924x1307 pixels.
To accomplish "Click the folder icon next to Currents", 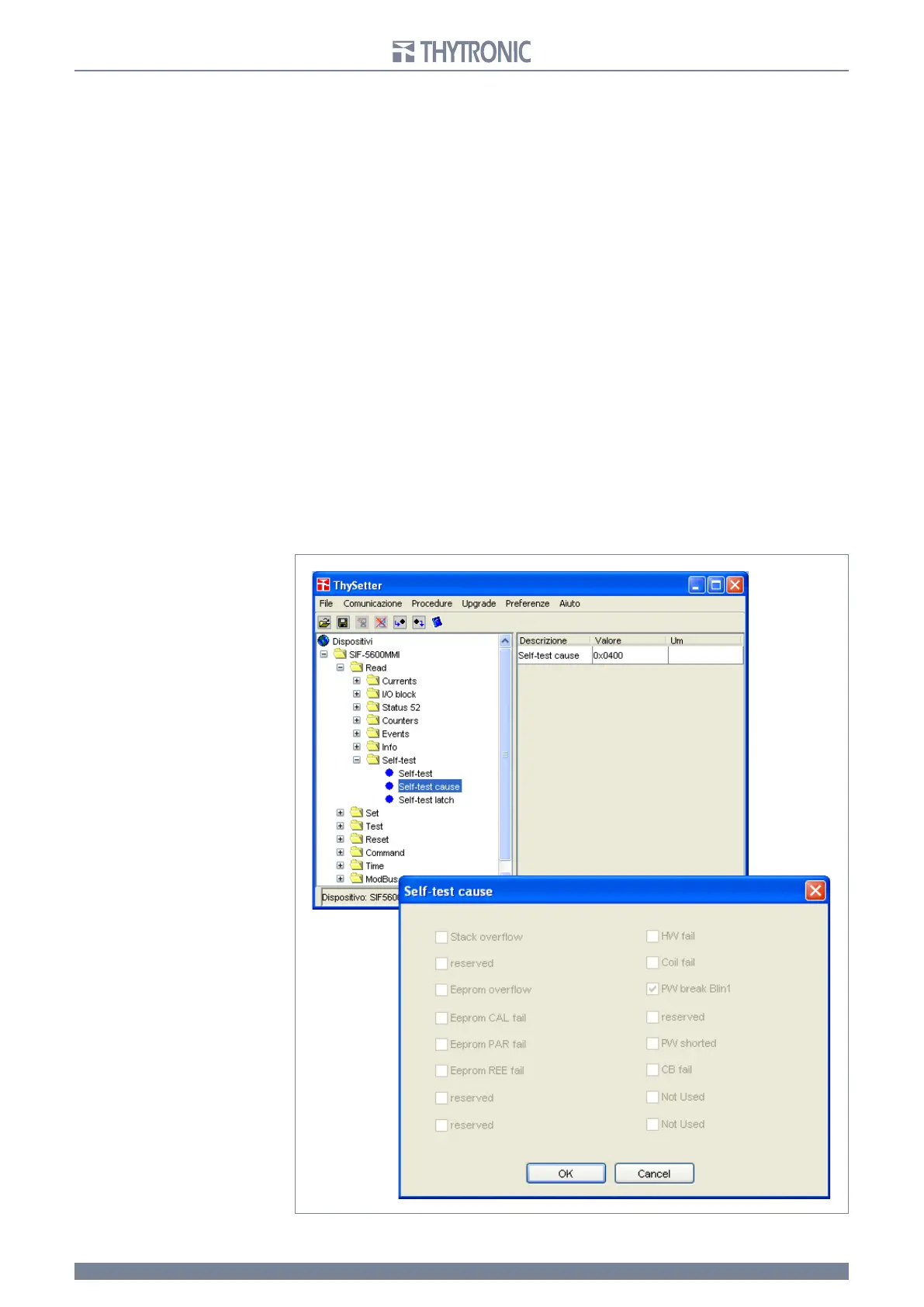I will tap(373, 681).
